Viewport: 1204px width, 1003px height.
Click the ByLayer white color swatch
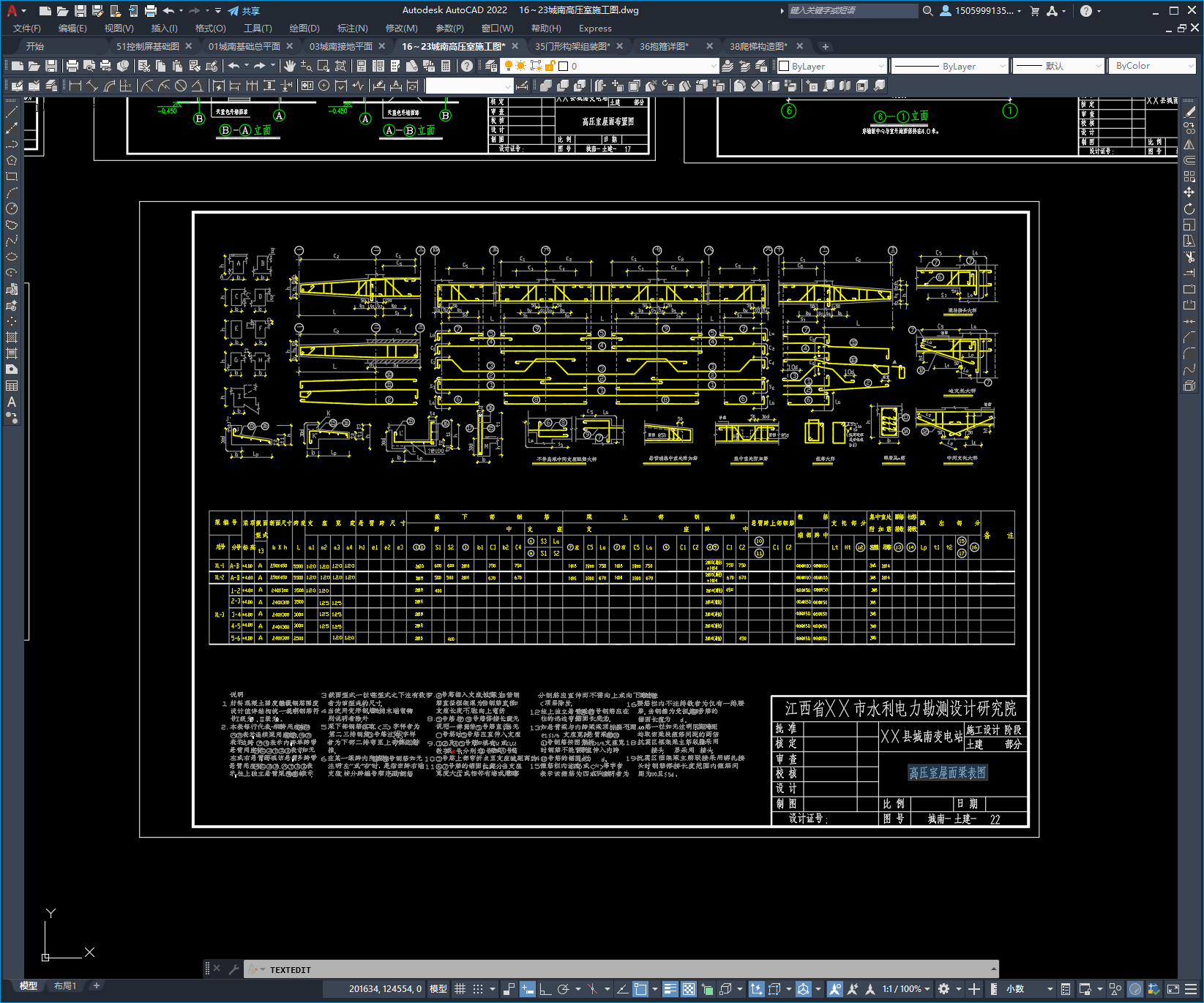tap(784, 66)
